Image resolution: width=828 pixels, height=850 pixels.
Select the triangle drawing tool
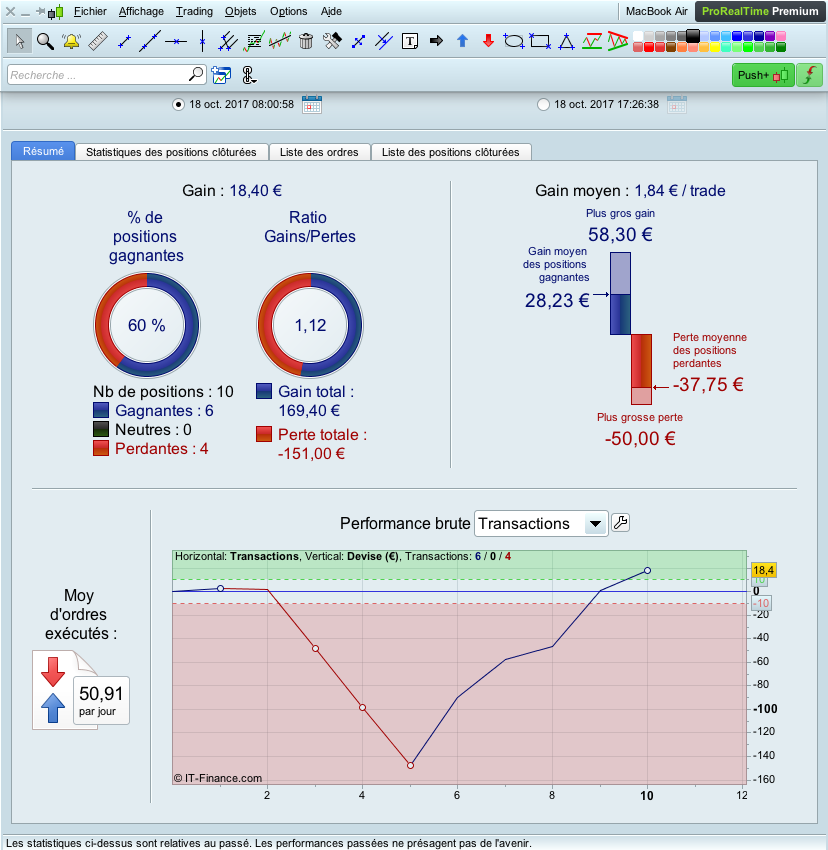(566, 42)
